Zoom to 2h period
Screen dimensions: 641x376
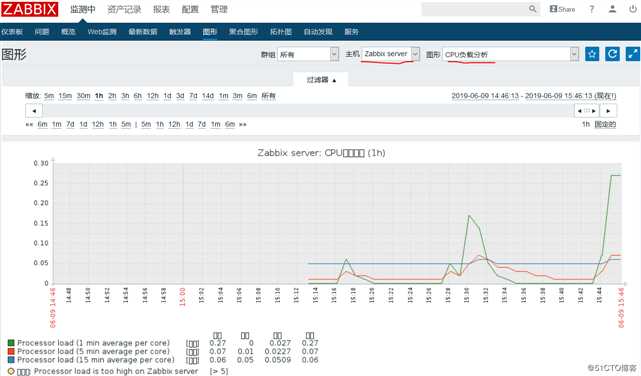(112, 96)
